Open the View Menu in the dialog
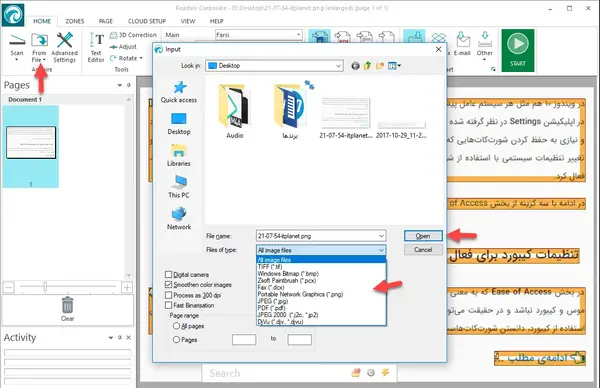Image resolution: width=600 pixels, height=388 pixels. click(394, 66)
